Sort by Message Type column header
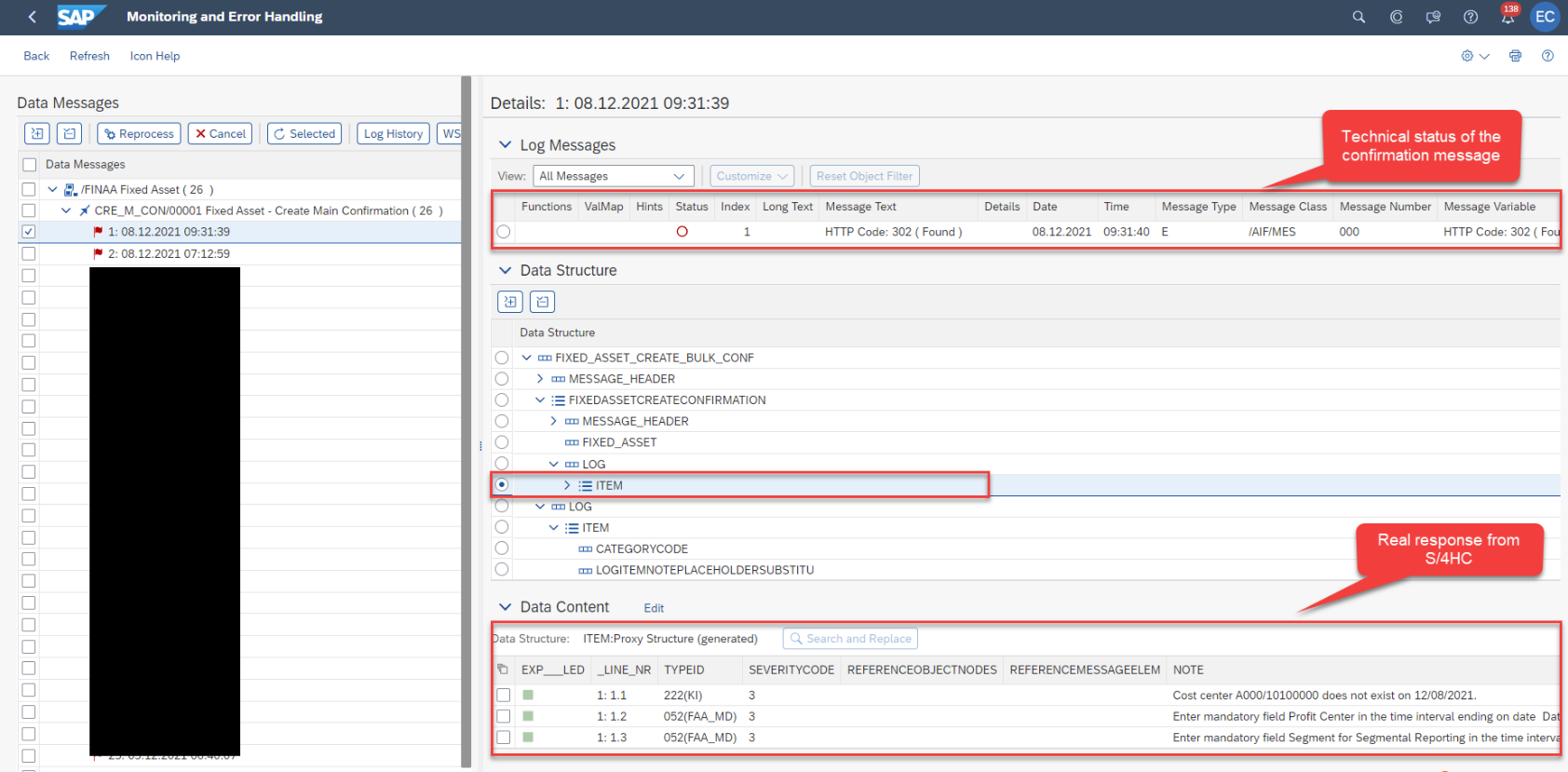The image size is (1568, 772). (1198, 207)
